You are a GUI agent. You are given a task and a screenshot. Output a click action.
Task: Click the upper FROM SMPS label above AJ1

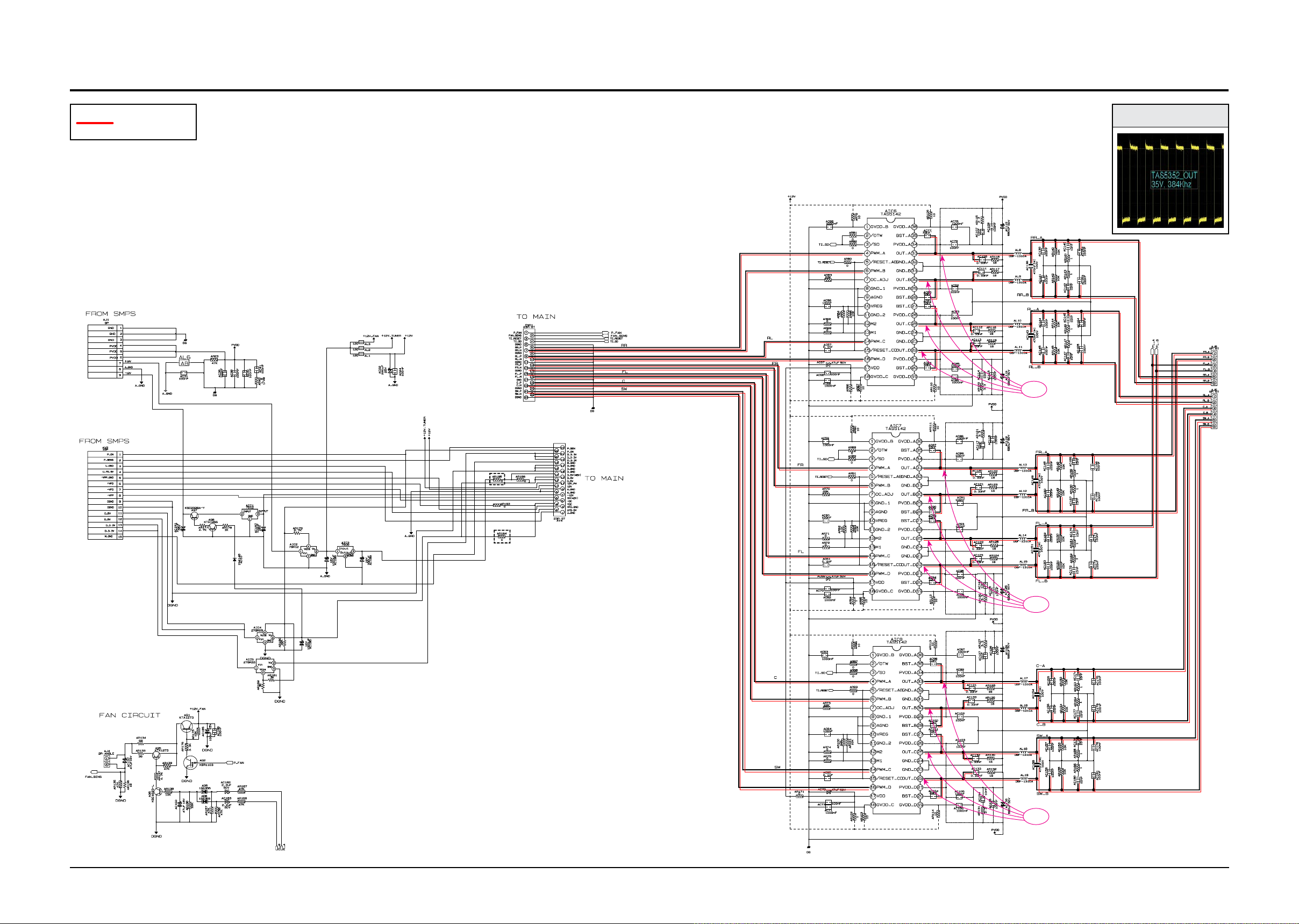pyautogui.click(x=110, y=313)
